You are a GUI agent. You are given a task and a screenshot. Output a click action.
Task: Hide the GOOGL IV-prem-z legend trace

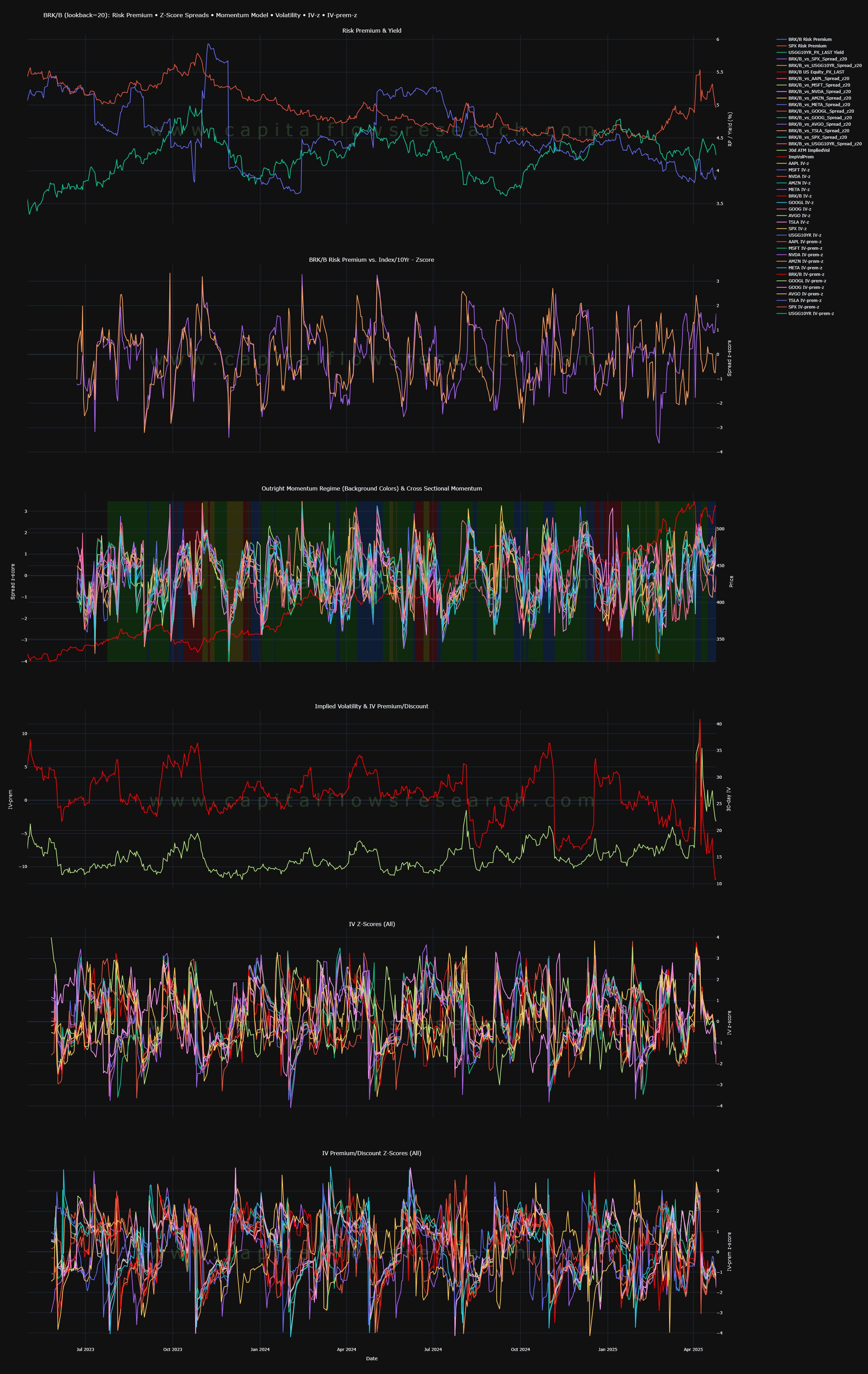pyautogui.click(x=802, y=281)
